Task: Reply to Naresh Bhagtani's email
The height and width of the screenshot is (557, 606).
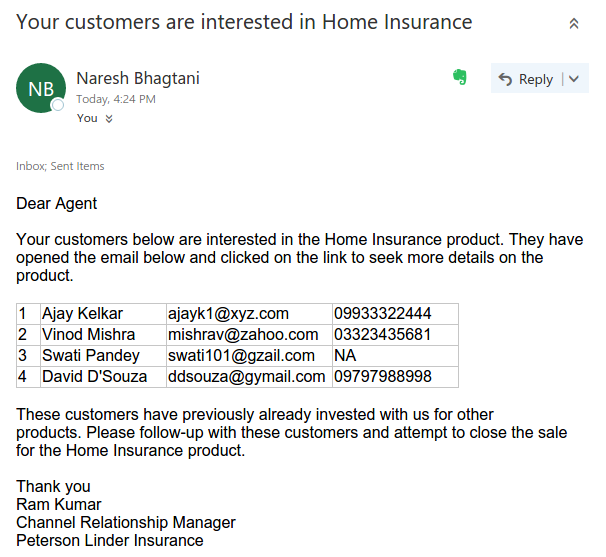Action: [x=526, y=79]
